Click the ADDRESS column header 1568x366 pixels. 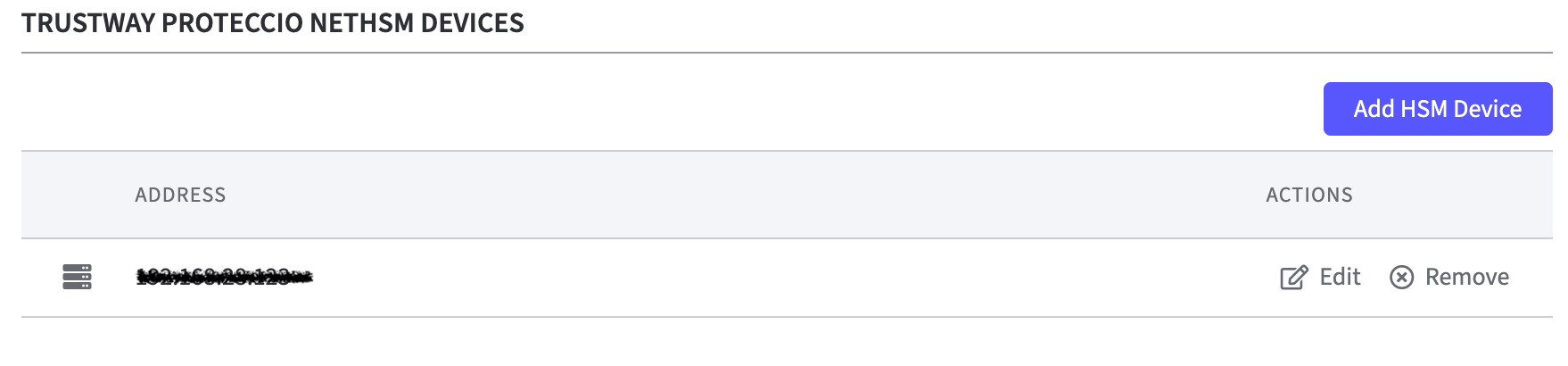[x=180, y=195]
